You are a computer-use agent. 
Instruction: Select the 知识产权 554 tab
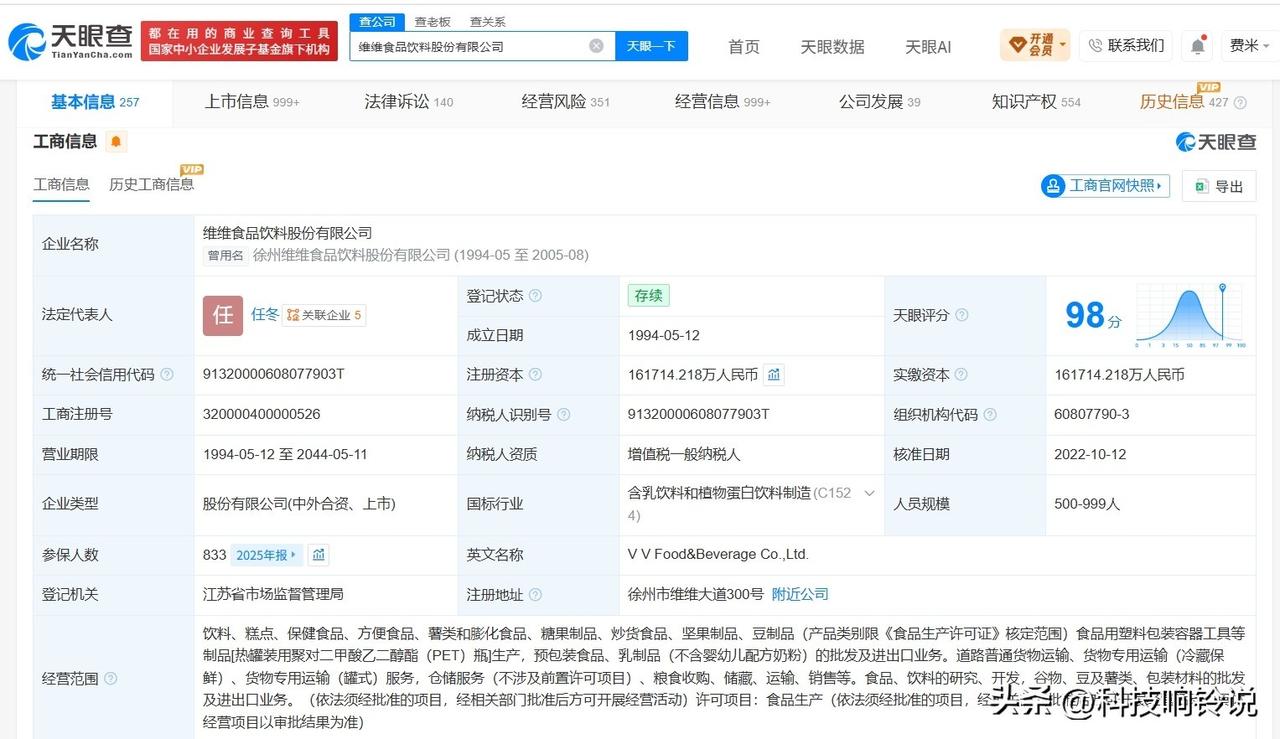(x=1036, y=102)
